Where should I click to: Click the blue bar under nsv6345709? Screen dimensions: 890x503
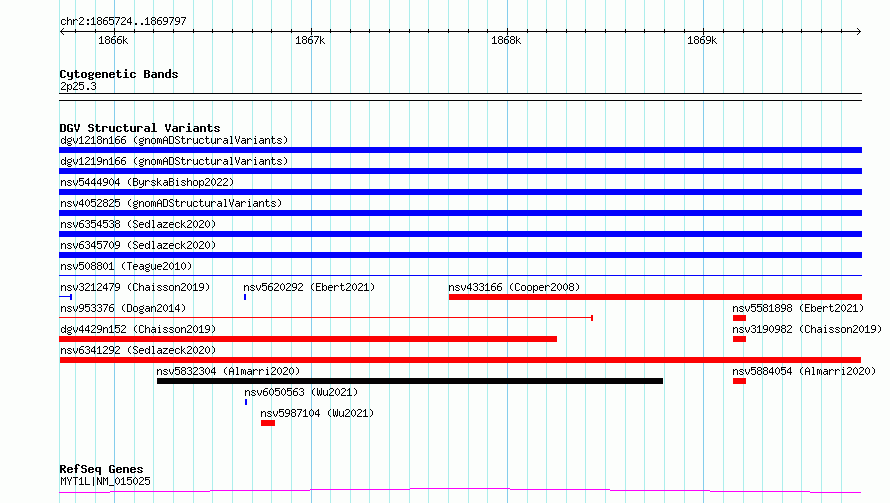460,255
